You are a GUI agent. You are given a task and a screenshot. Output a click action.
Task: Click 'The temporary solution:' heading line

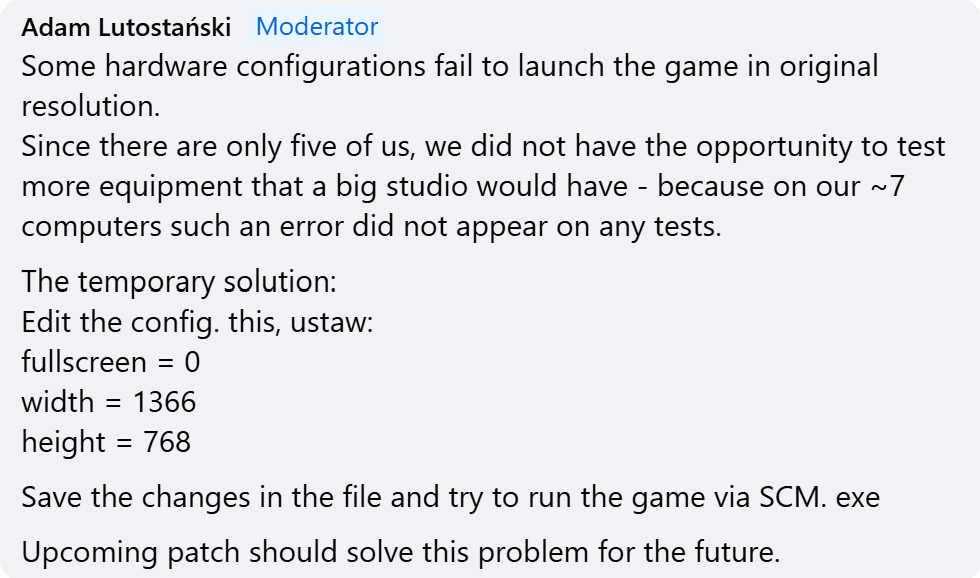click(179, 282)
